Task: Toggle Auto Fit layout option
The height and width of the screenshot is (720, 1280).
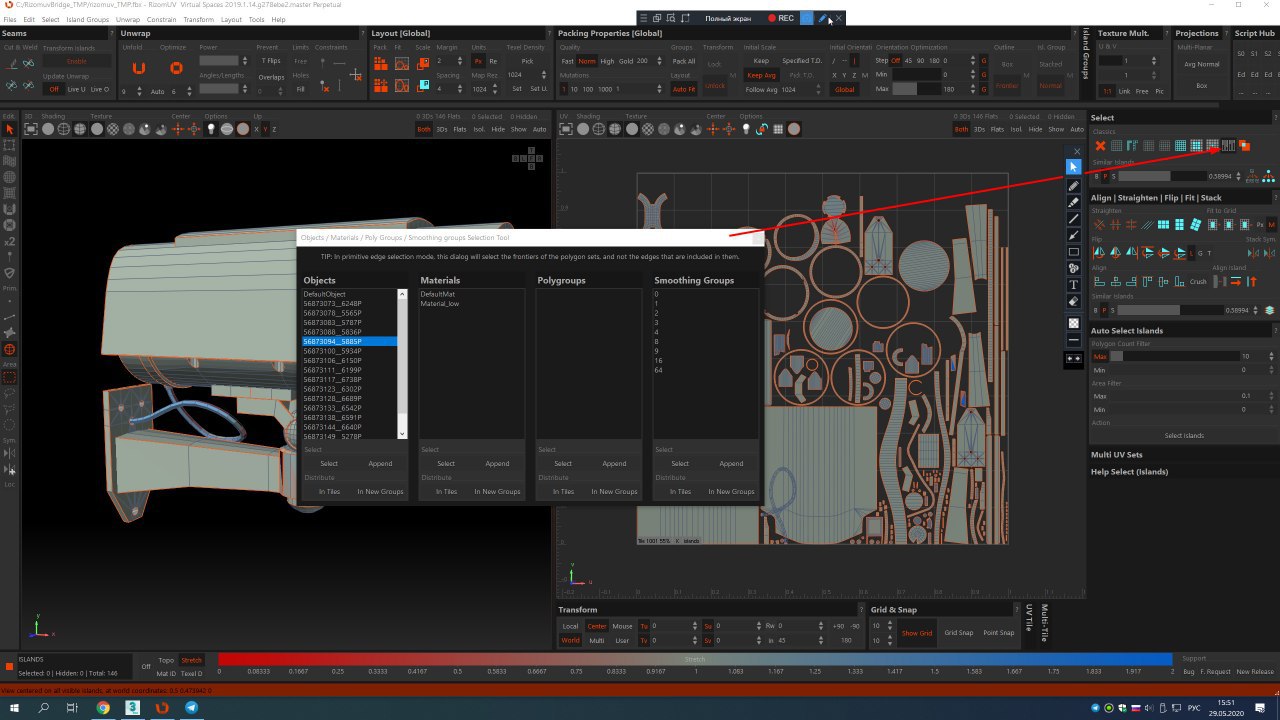Action: pos(684,89)
